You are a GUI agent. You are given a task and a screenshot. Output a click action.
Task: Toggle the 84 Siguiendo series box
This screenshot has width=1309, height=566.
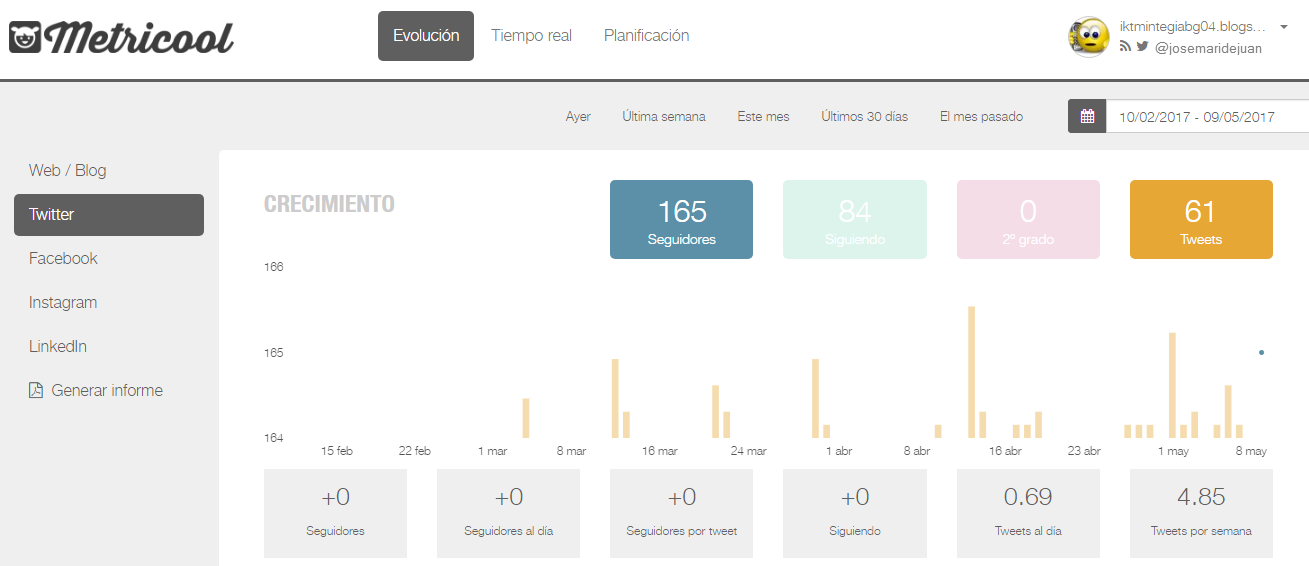point(855,220)
